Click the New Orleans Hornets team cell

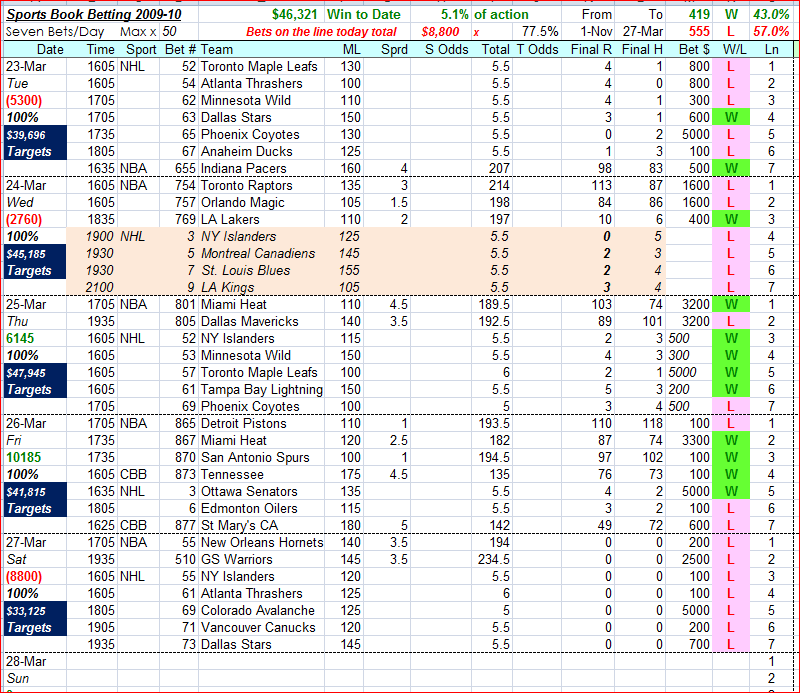(x=261, y=542)
